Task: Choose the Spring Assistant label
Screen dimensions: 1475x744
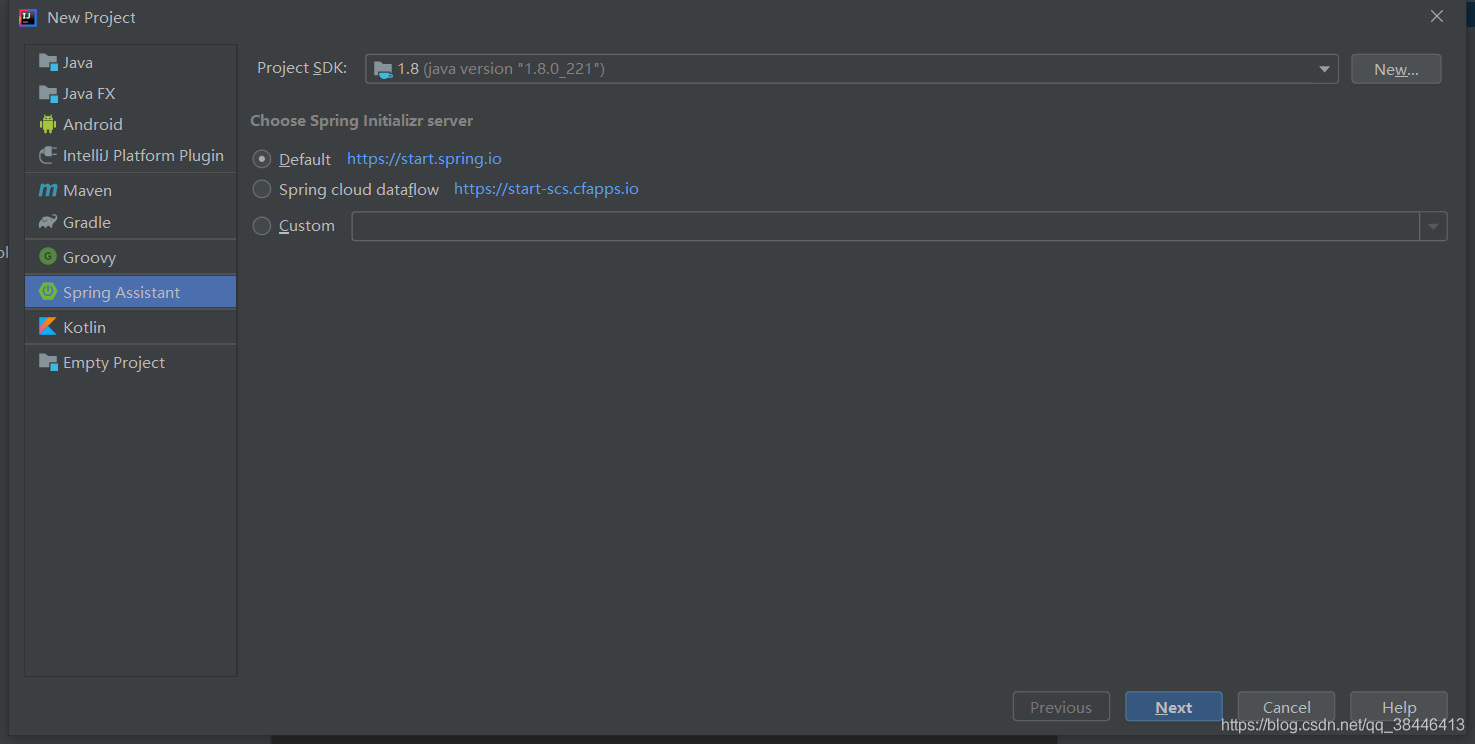Action: point(121,292)
